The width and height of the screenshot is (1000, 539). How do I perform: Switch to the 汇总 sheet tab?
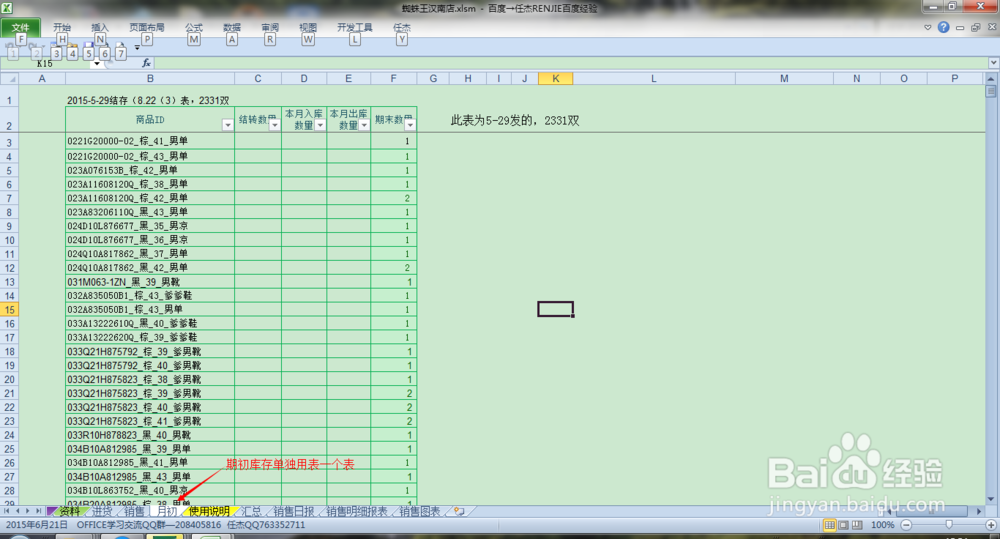251,512
